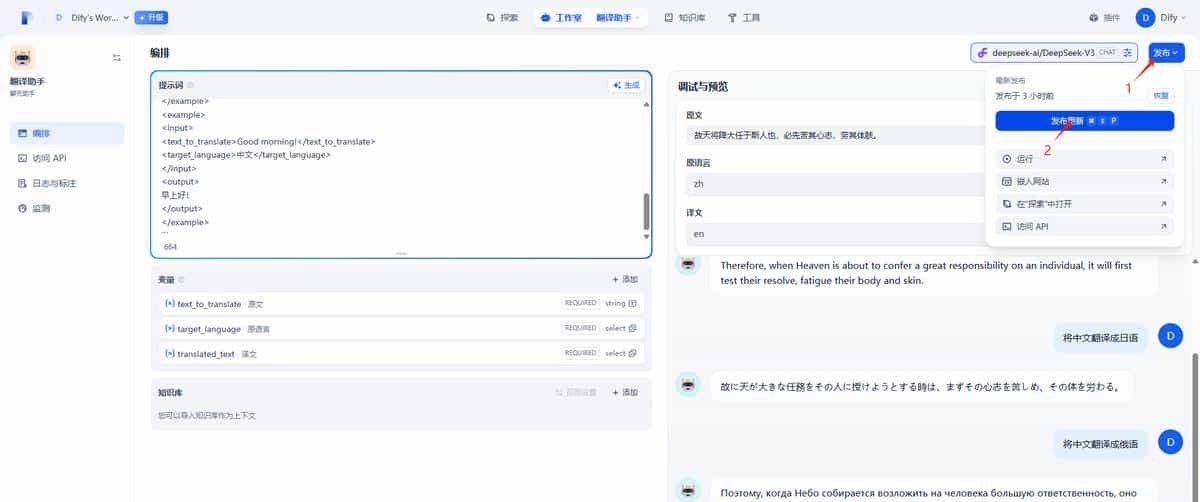Click the Dify logo icon at top left
This screenshot has width=1200, height=502.
(26, 17)
